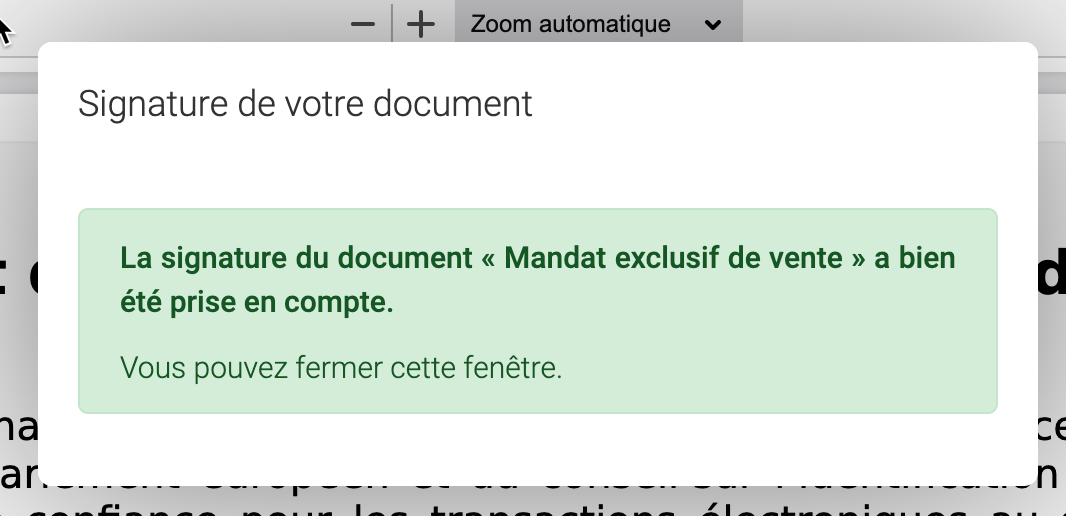This screenshot has width=1066, height=516.
Task: Click empty toolbar area left of zoom out
Action: [200, 22]
